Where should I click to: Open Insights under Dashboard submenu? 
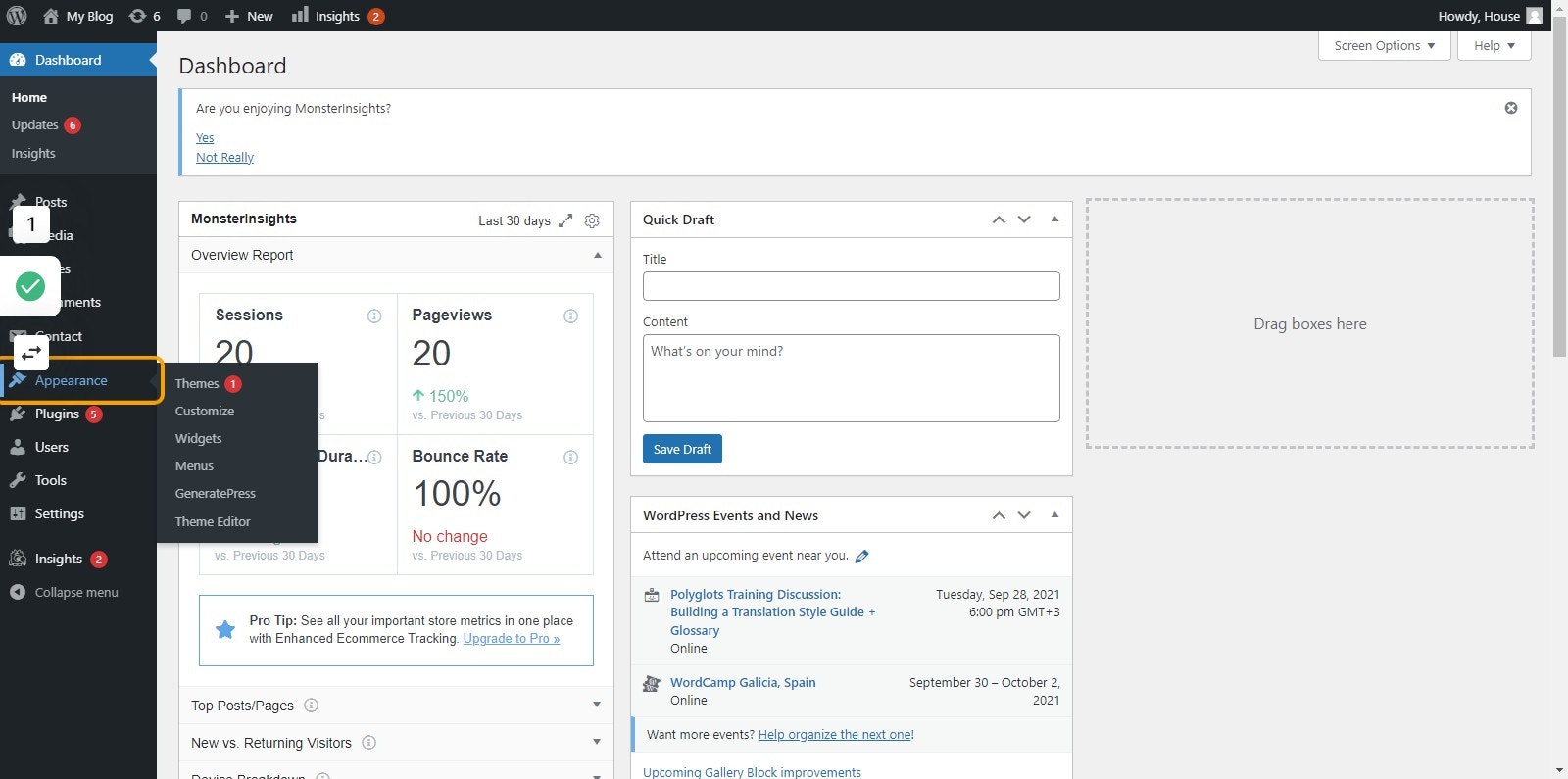(33, 153)
